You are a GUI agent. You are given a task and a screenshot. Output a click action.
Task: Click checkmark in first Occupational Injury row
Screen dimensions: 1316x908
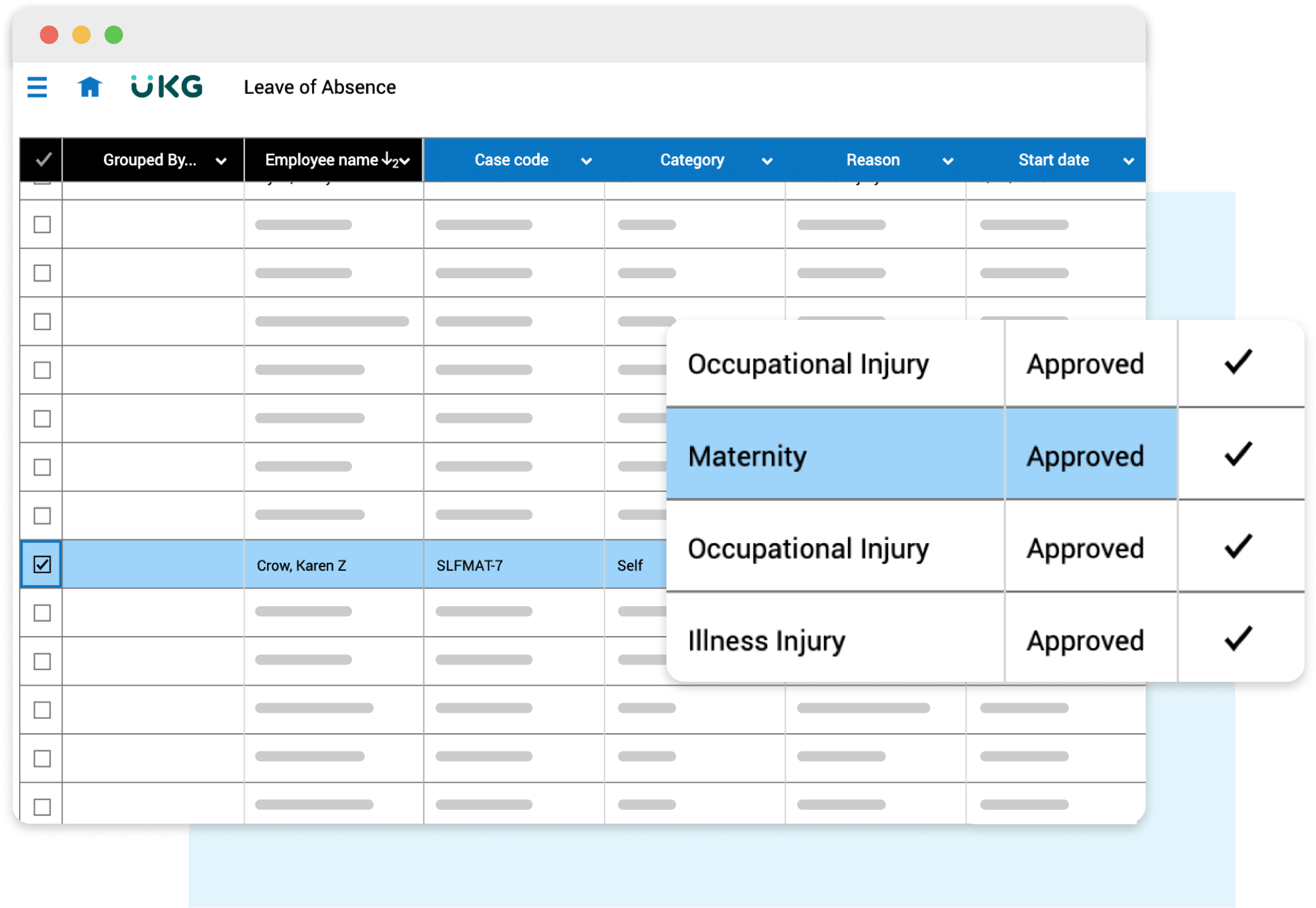click(1238, 363)
